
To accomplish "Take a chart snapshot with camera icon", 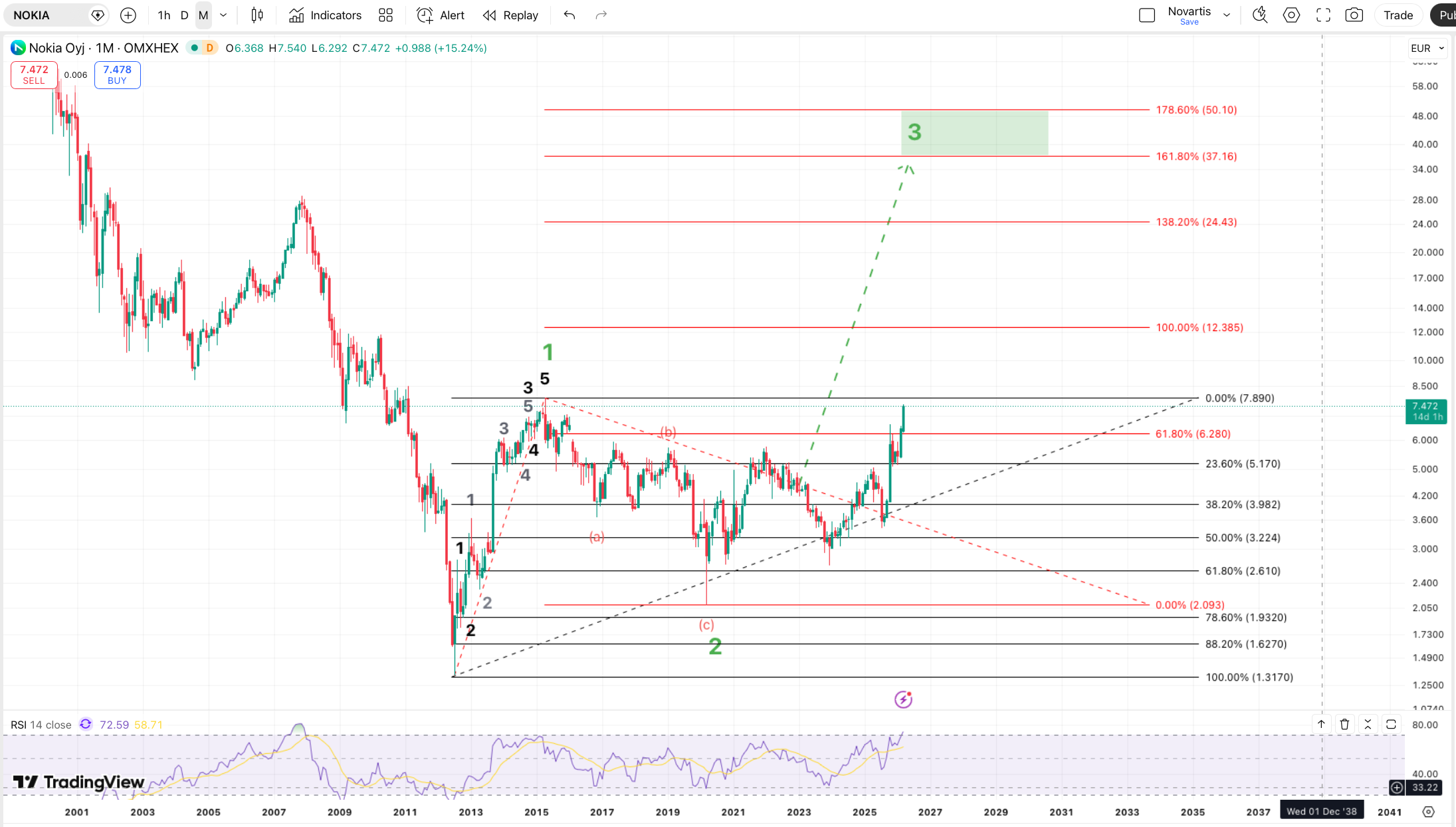I will pyautogui.click(x=1354, y=15).
